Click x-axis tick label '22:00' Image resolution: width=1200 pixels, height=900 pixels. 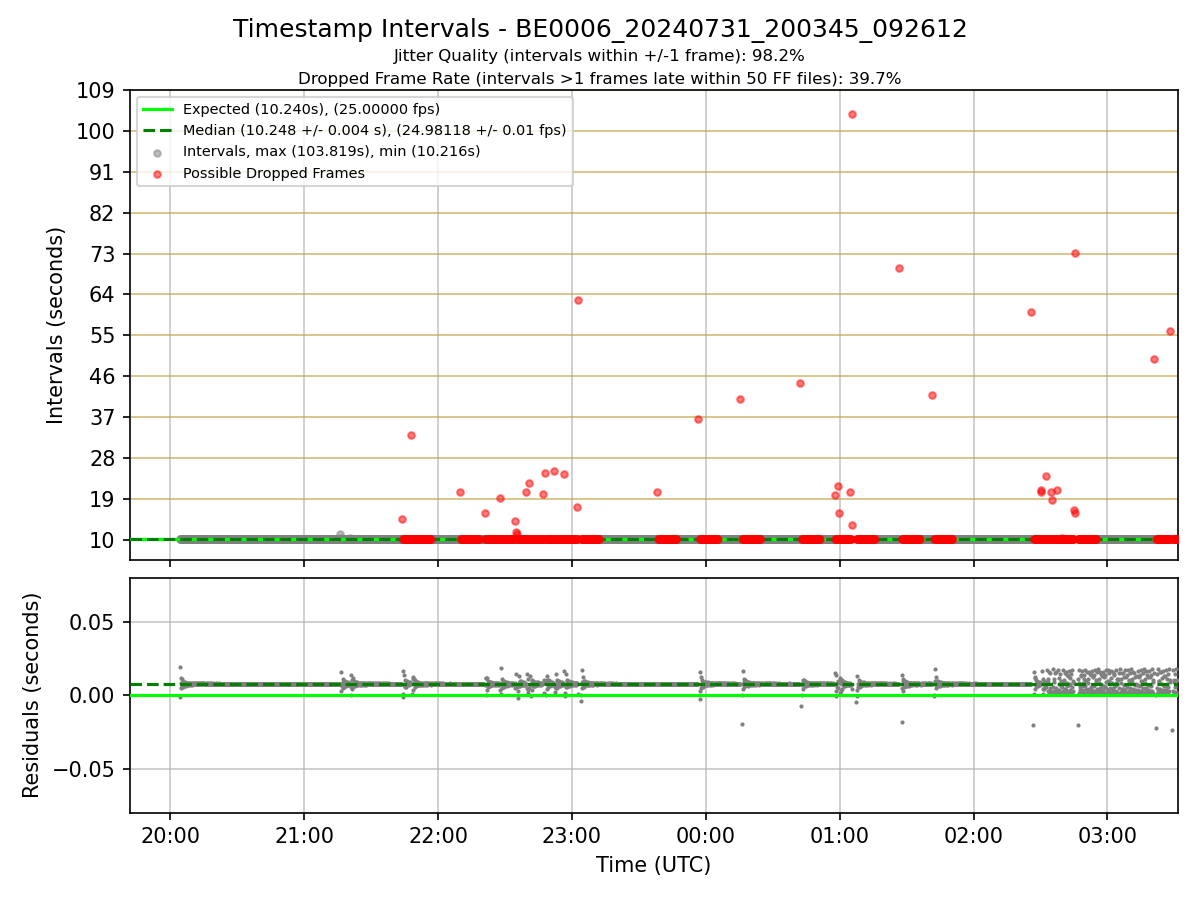coord(438,835)
